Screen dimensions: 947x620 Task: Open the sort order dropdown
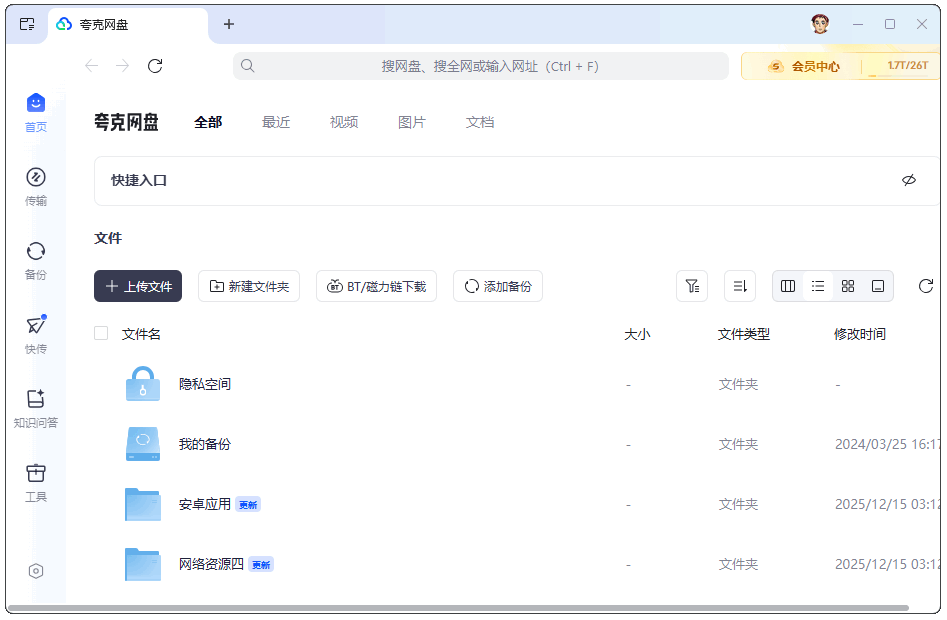[740, 286]
